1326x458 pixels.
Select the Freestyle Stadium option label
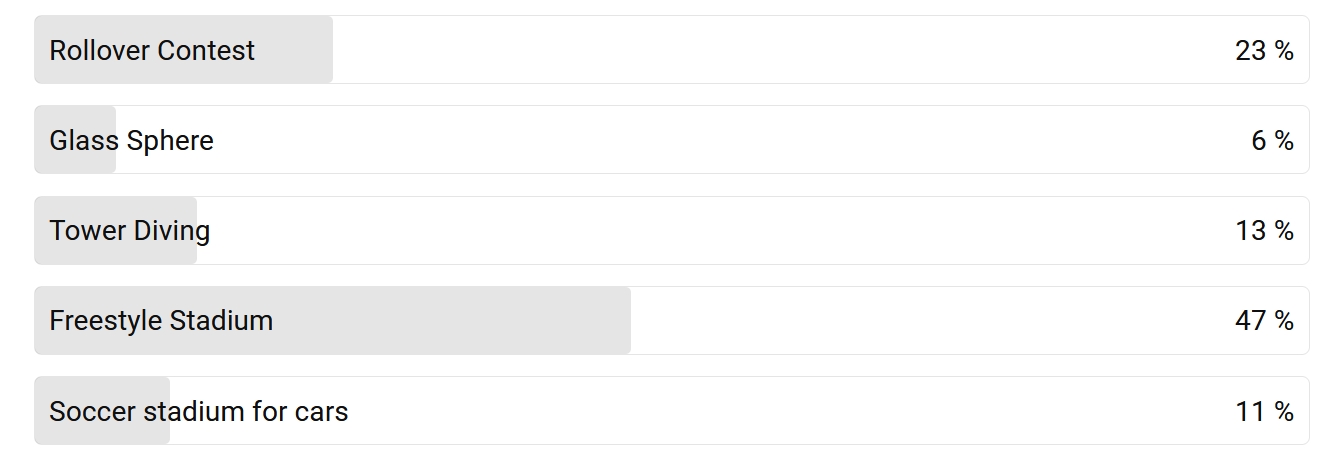coord(161,321)
